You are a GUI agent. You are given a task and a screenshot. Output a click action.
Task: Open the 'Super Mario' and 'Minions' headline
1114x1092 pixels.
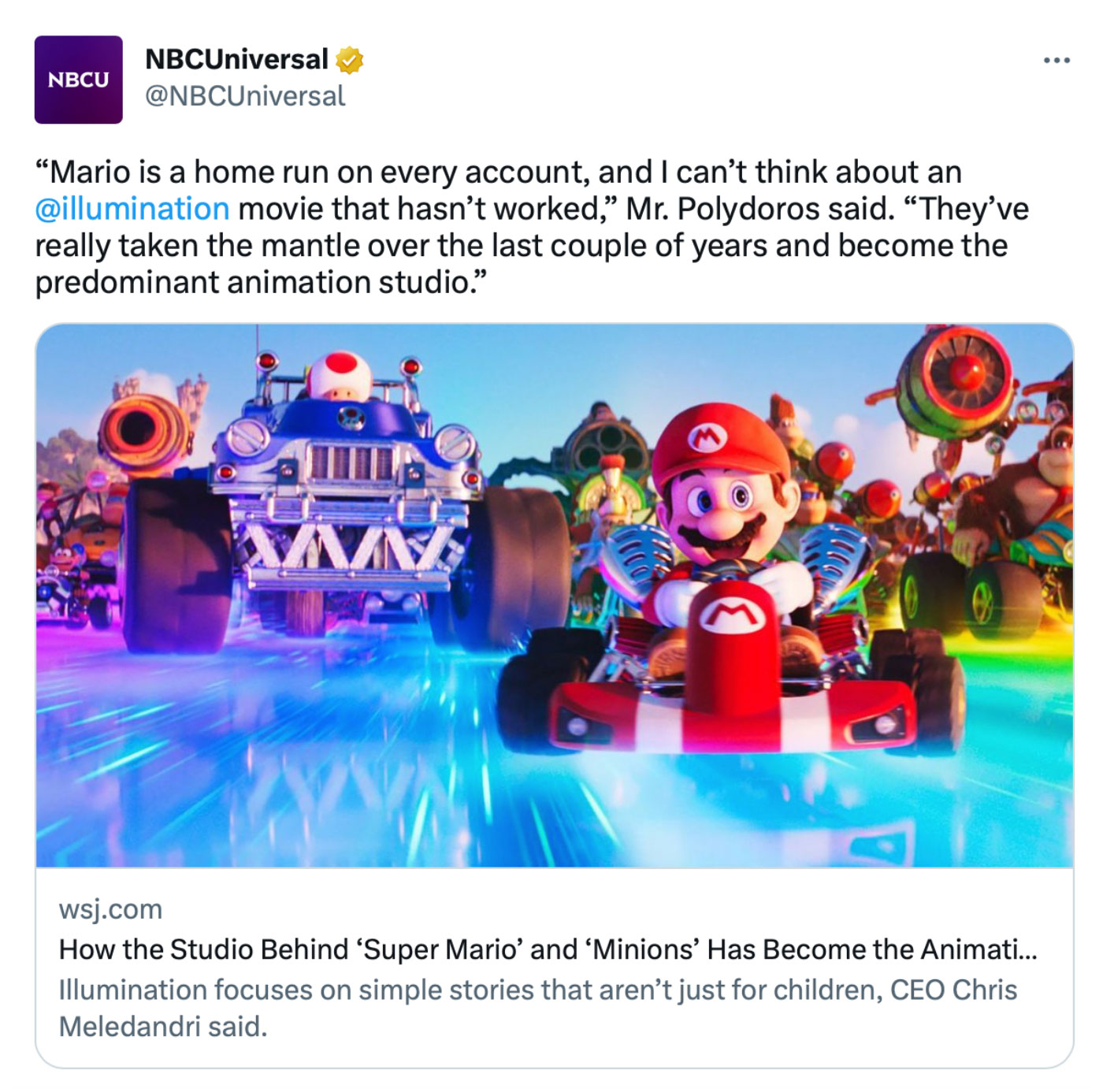pyautogui.click(x=548, y=949)
